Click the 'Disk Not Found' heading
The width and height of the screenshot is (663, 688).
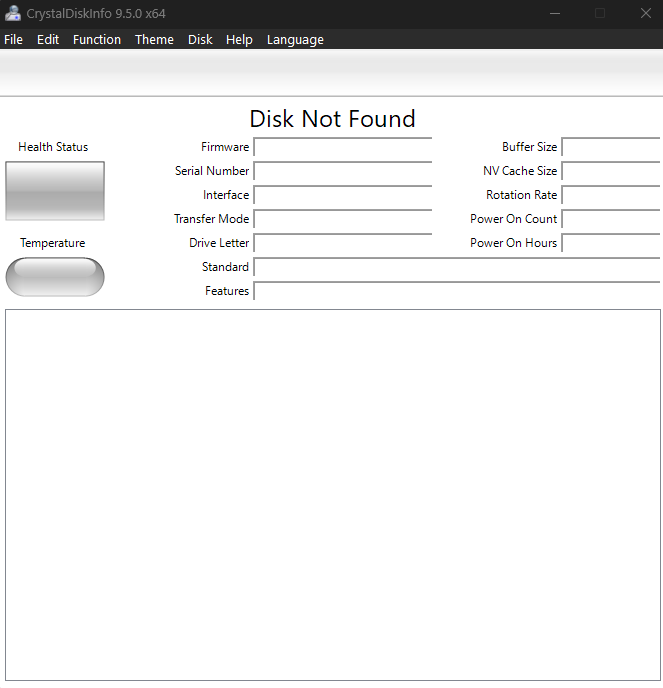[x=332, y=118]
